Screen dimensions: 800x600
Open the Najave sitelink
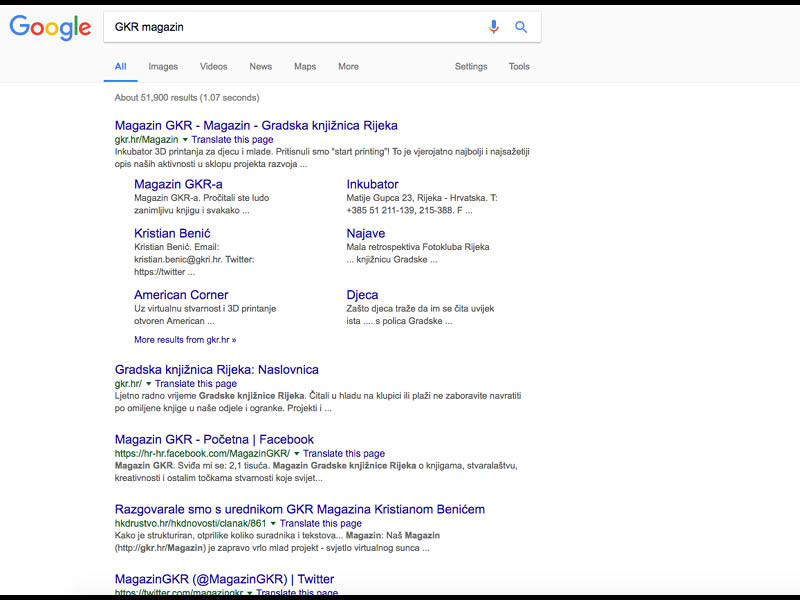(366, 233)
